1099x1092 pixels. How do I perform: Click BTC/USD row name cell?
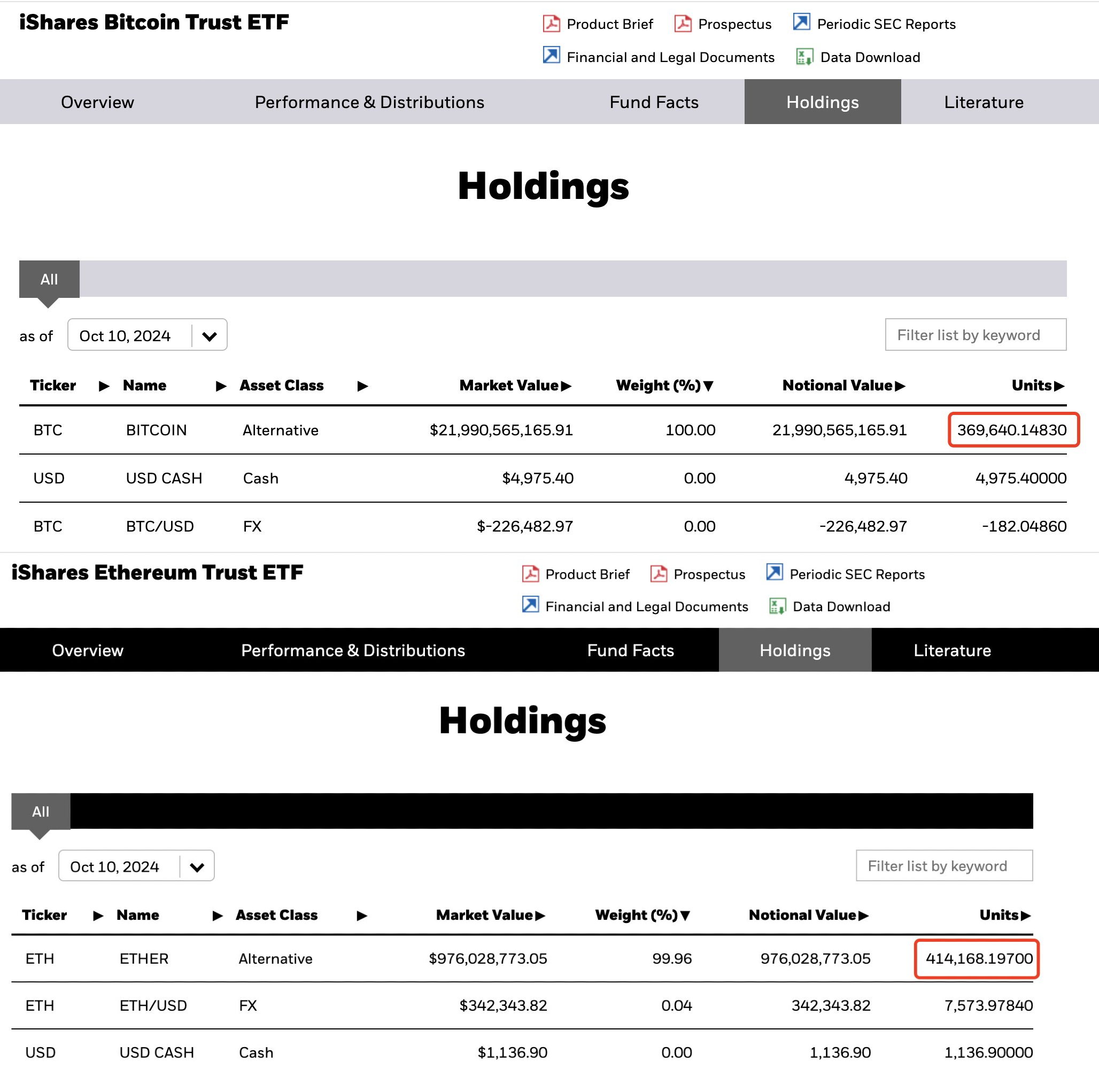pyautogui.click(x=160, y=526)
